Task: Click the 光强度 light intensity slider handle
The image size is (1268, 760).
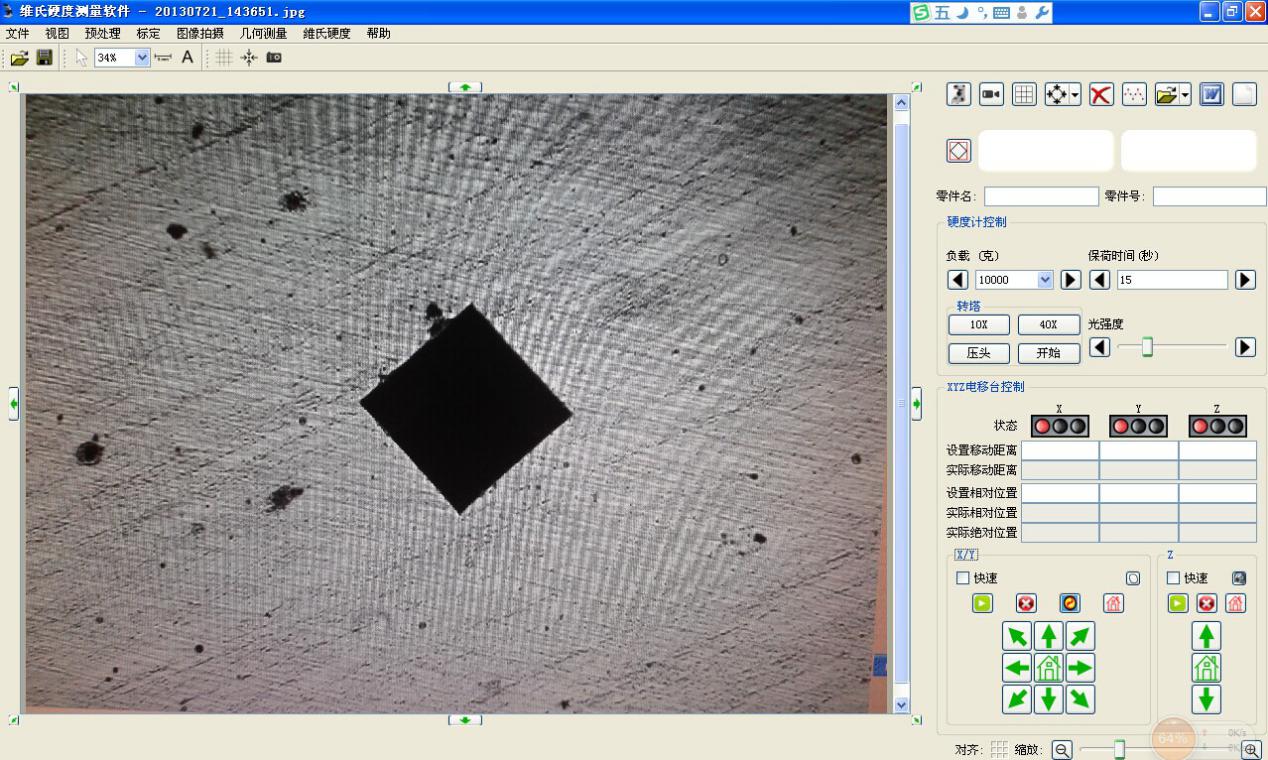Action: (1147, 347)
